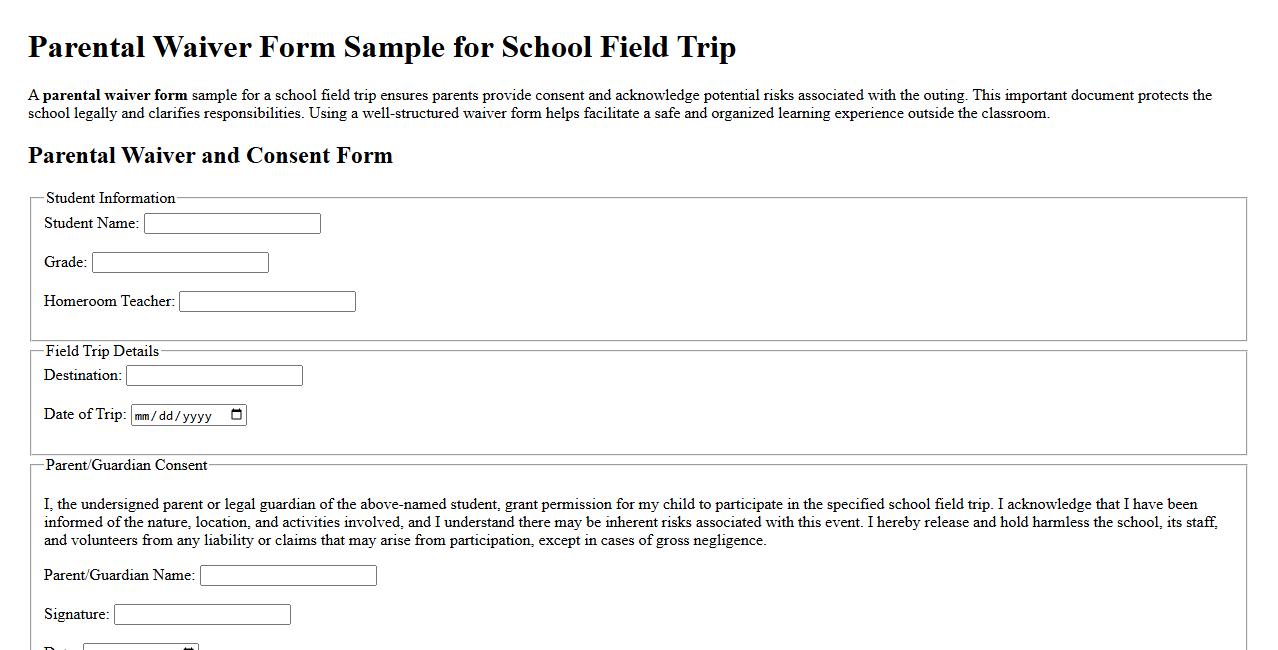Click the main page heading
This screenshot has height=650, width=1278.
382,47
